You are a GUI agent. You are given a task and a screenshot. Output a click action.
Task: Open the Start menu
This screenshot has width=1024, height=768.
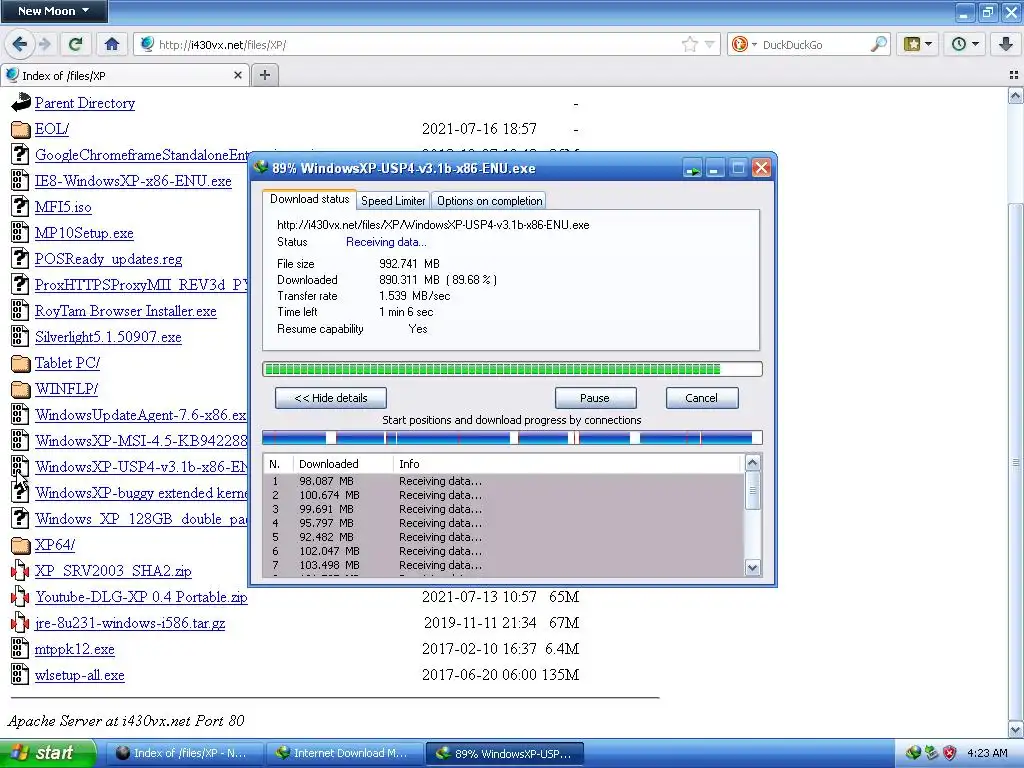(47, 753)
